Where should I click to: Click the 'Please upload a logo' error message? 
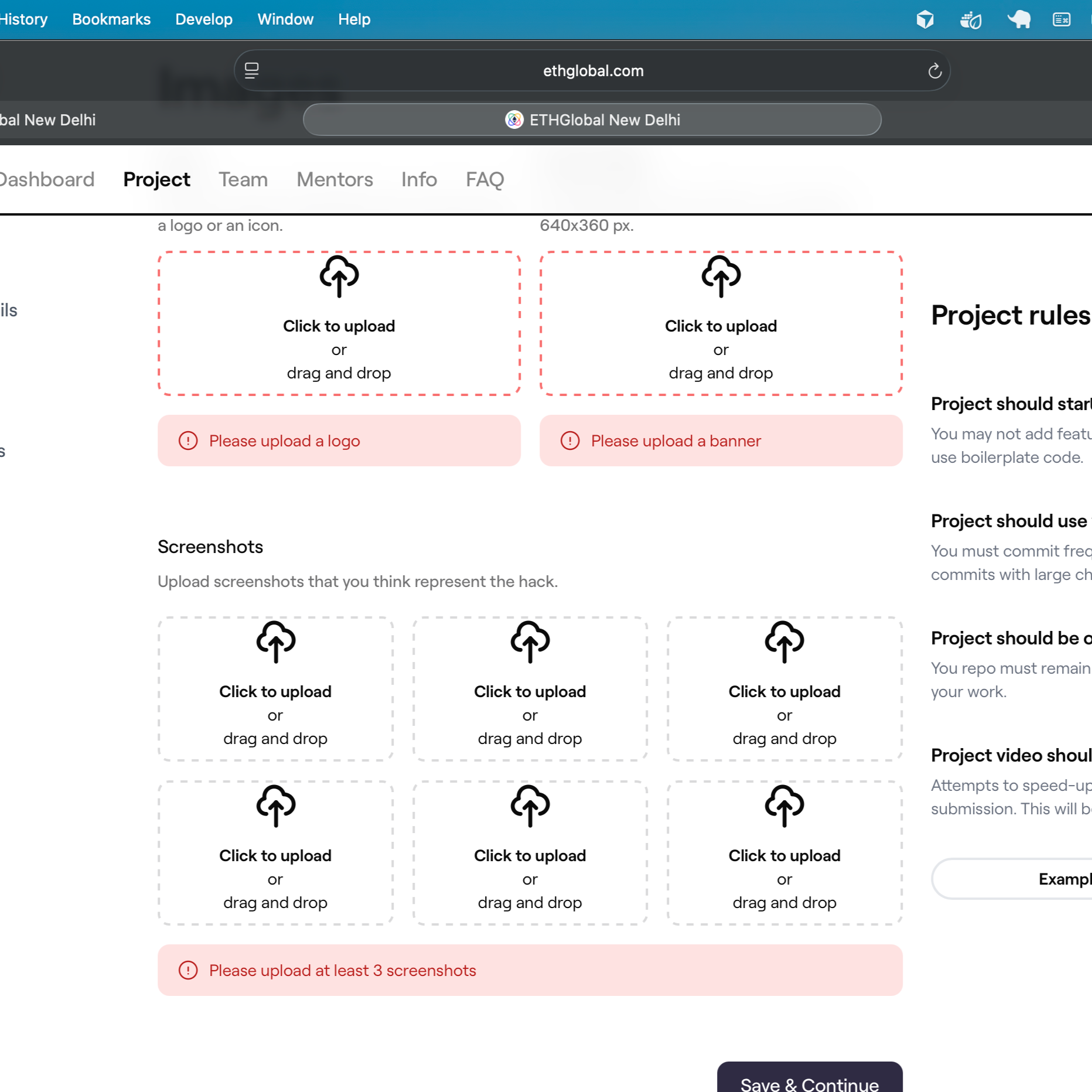(x=339, y=441)
